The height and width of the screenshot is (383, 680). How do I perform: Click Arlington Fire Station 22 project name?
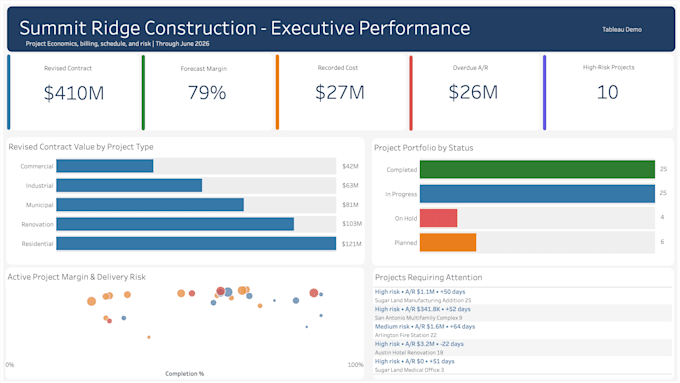(405, 335)
